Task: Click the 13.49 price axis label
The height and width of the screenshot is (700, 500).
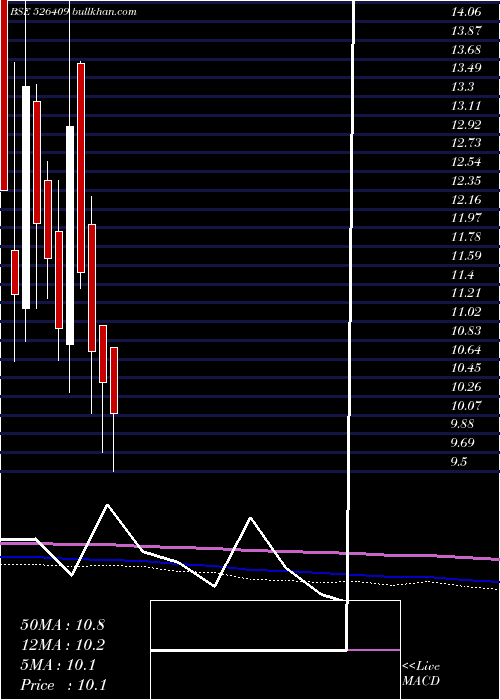Action: (466, 68)
